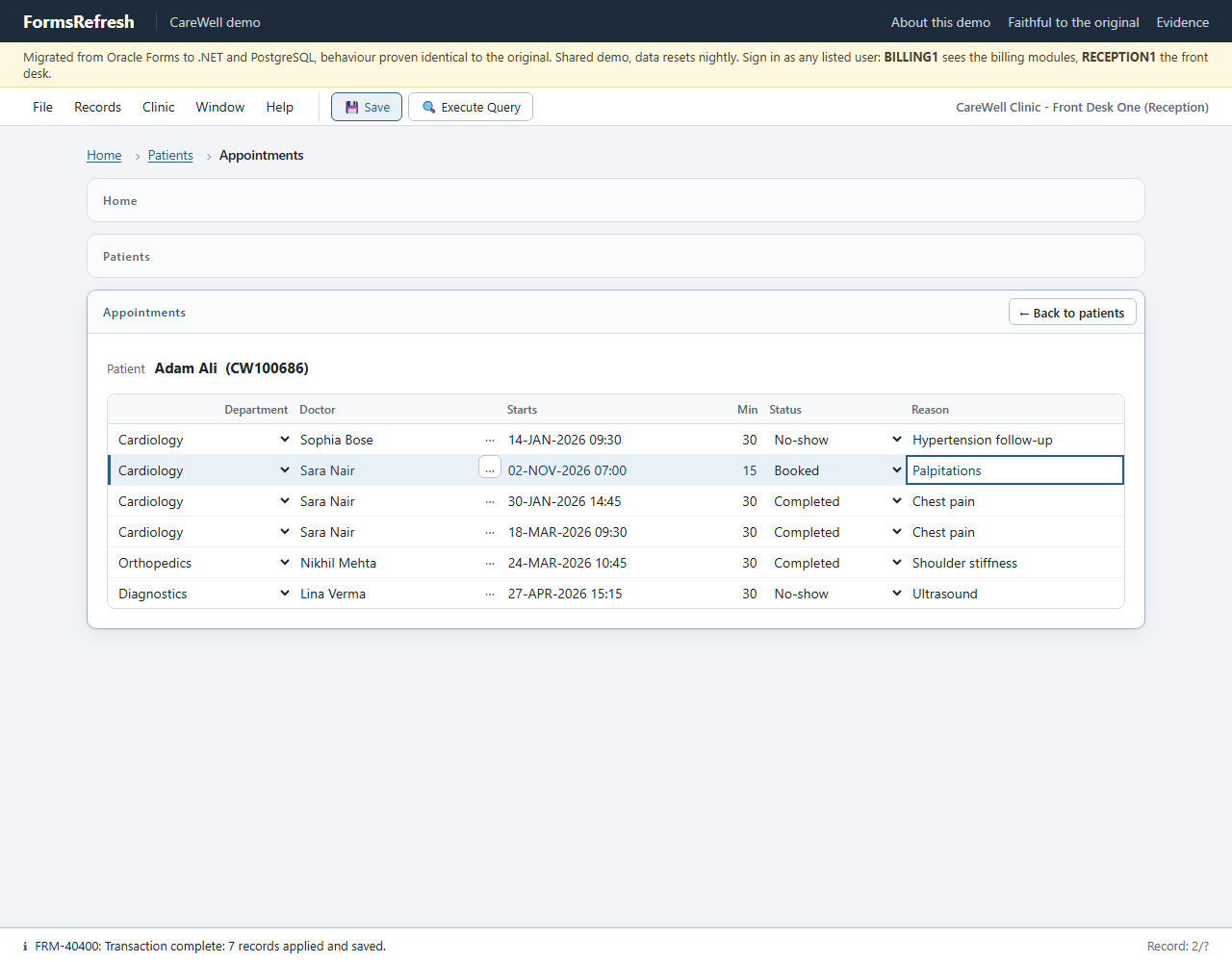Edit the Ultrasound reason field
Image resolution: width=1232 pixels, height=962 pixels.
1014,594
